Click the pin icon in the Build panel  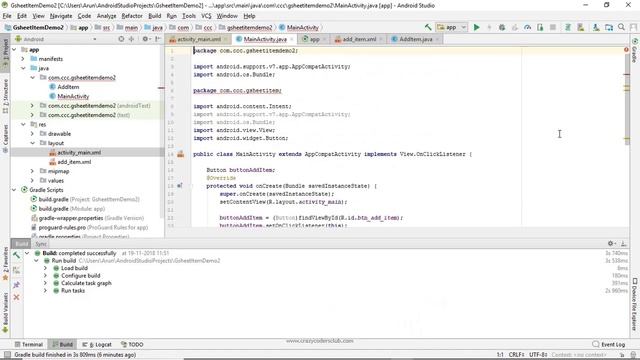(16, 284)
